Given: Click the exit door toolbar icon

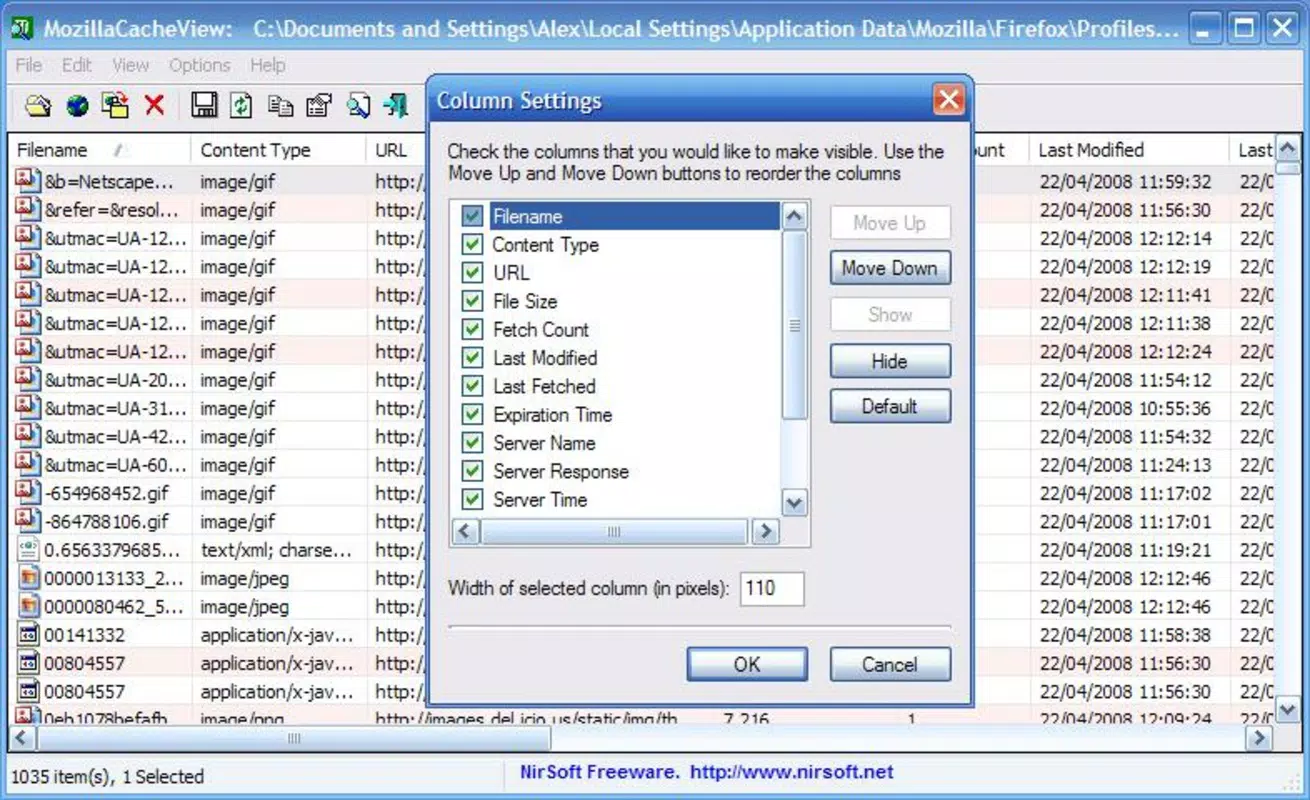Looking at the screenshot, I should click(x=396, y=105).
